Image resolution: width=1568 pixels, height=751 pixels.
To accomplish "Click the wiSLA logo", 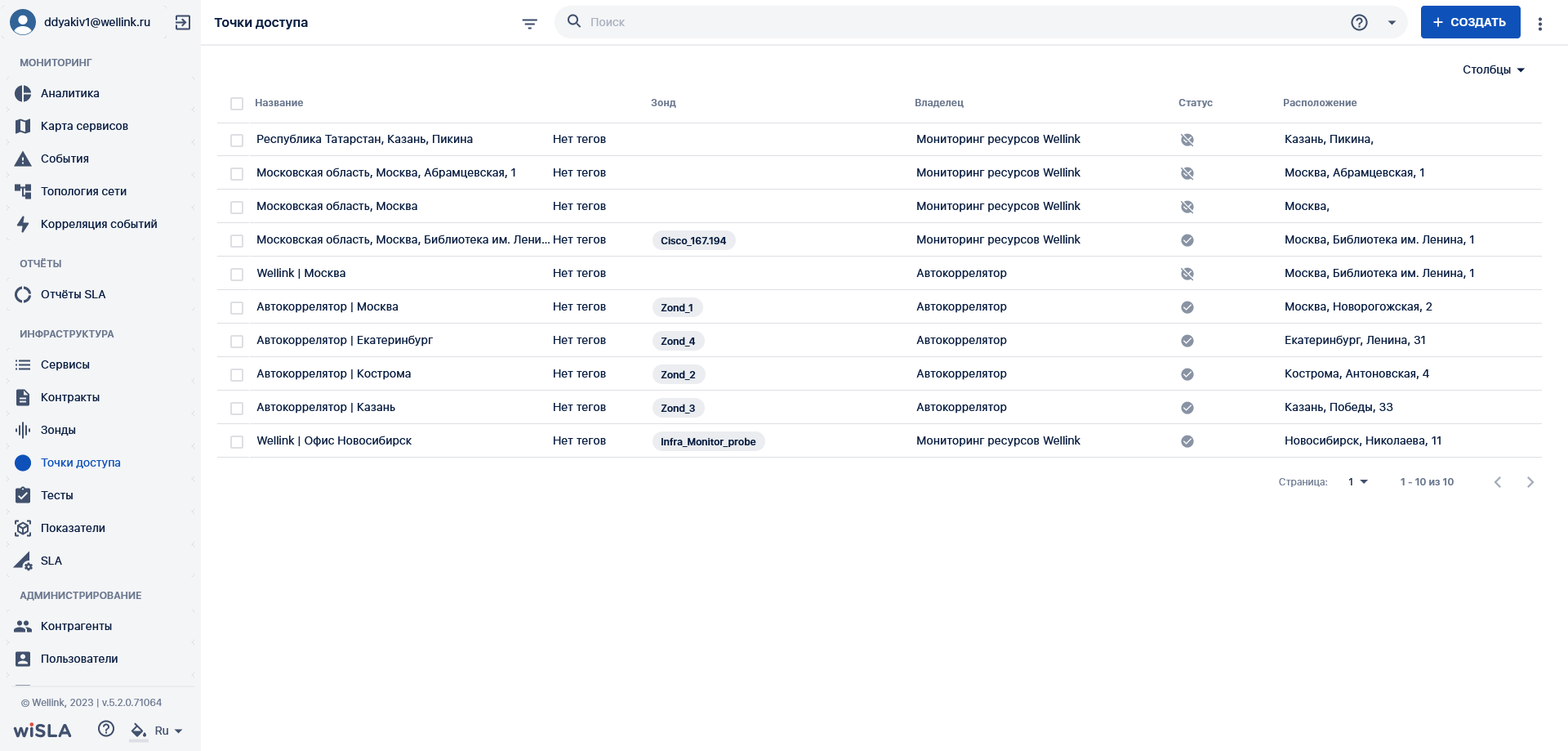I will click(x=42, y=731).
